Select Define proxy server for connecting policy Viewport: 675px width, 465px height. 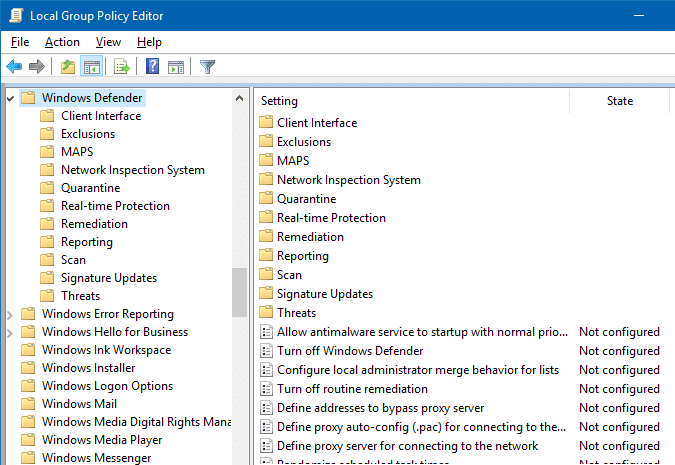(x=407, y=446)
